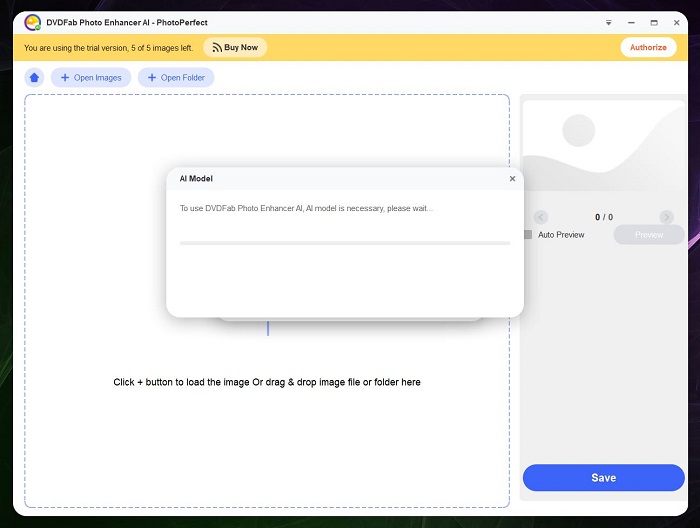This screenshot has height=528, width=700.
Task: Click the preview placeholder thumbnail
Action: 604,146
